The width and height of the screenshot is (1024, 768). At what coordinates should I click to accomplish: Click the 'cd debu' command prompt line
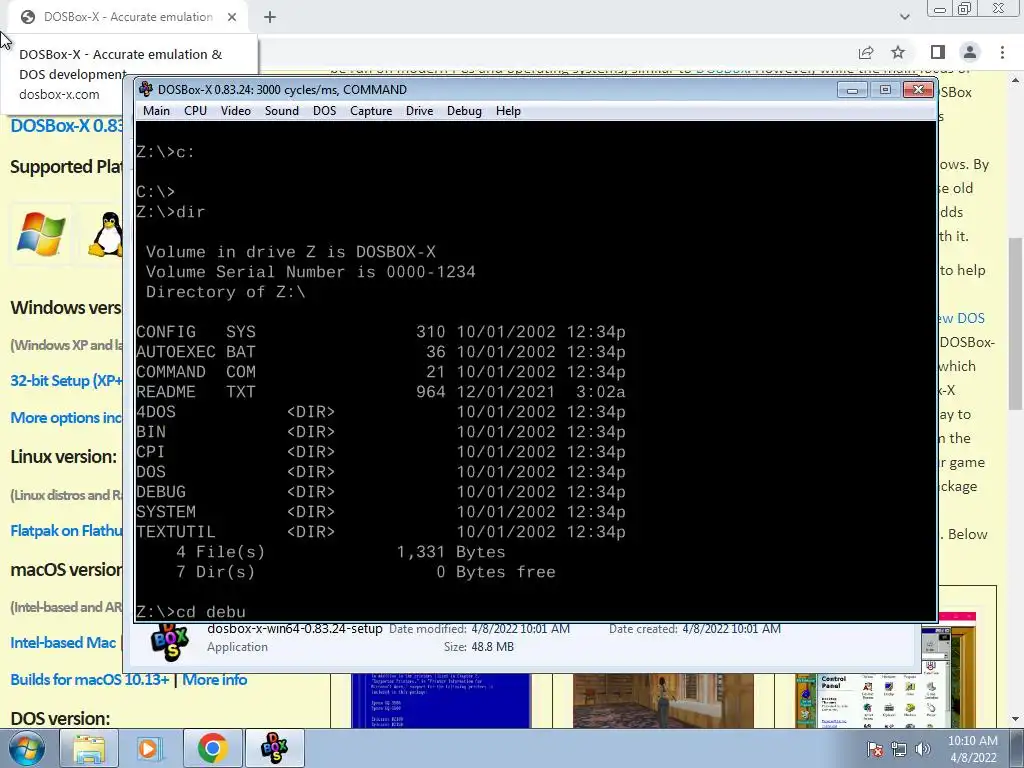(x=191, y=612)
